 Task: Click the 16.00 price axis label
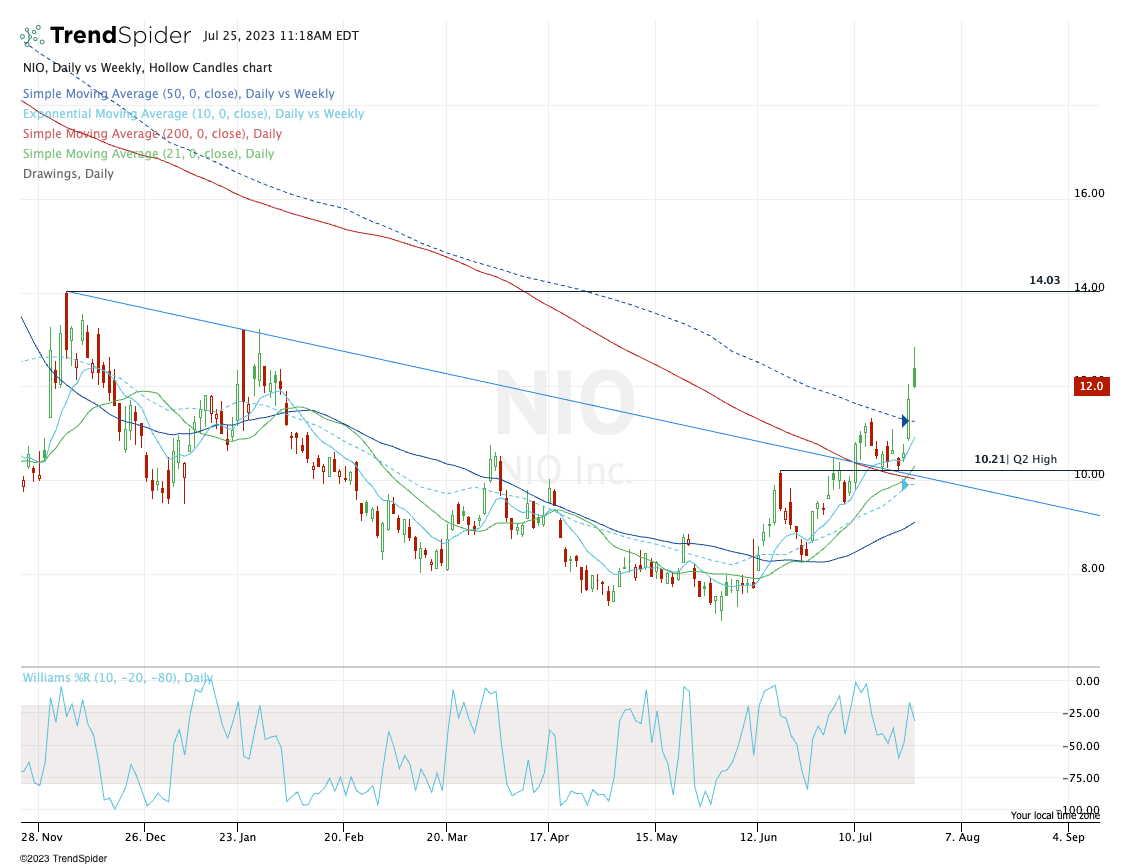coord(1089,193)
